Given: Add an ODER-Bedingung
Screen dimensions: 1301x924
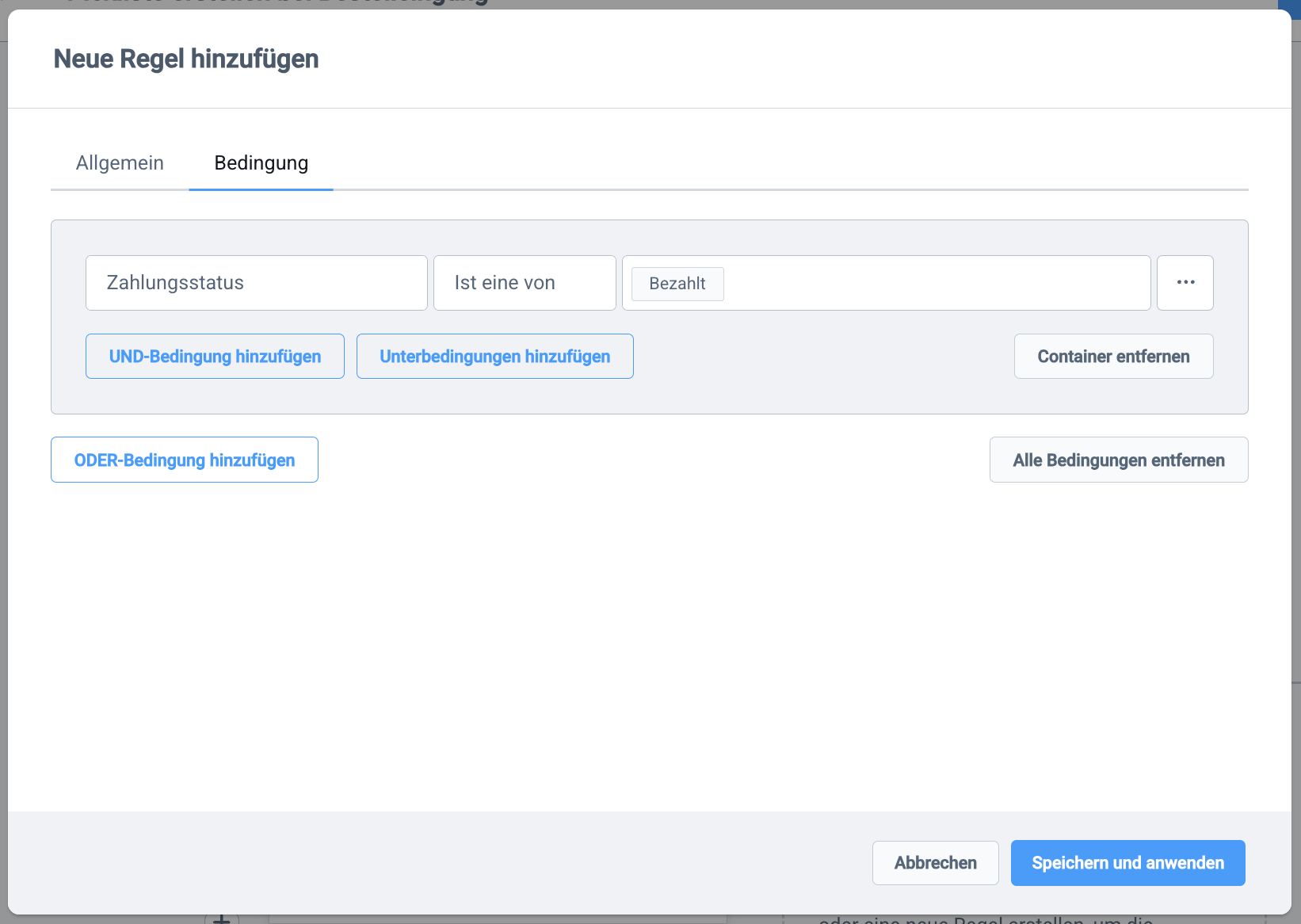Looking at the screenshot, I should coord(185,460).
